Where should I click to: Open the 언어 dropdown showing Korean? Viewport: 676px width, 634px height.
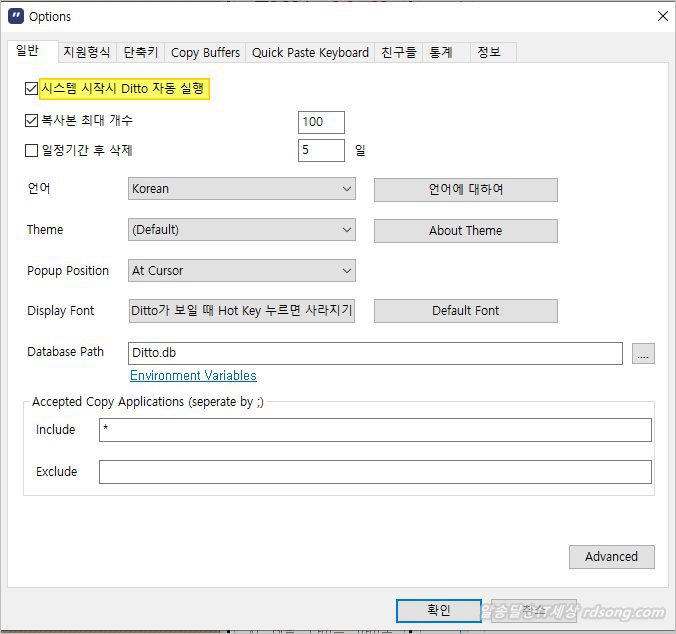point(242,189)
